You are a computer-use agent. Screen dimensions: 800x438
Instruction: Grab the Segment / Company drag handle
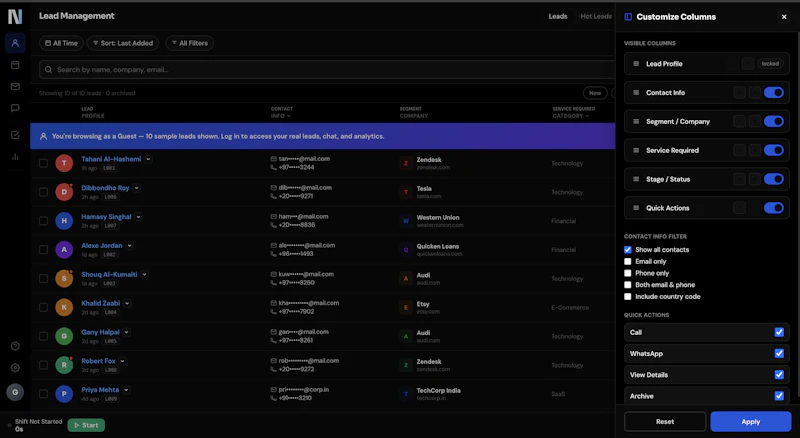click(636, 121)
